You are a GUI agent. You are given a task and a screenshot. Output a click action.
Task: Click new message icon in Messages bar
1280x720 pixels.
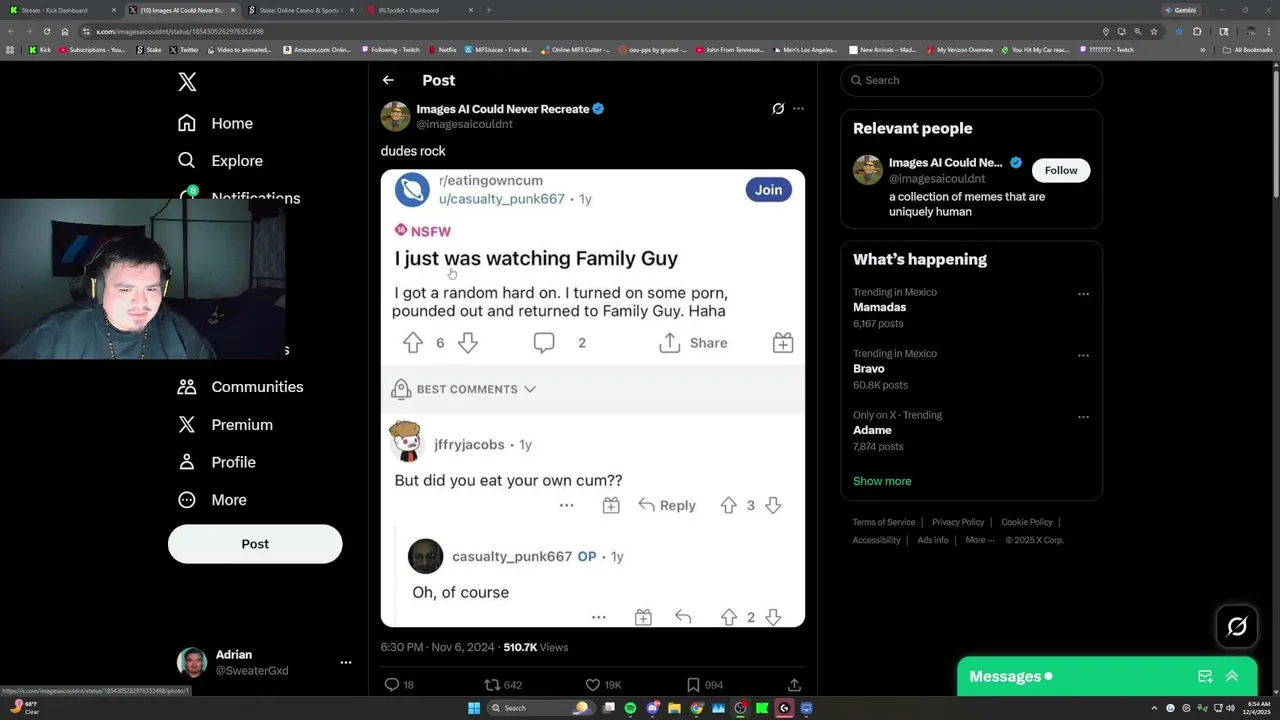1205,677
